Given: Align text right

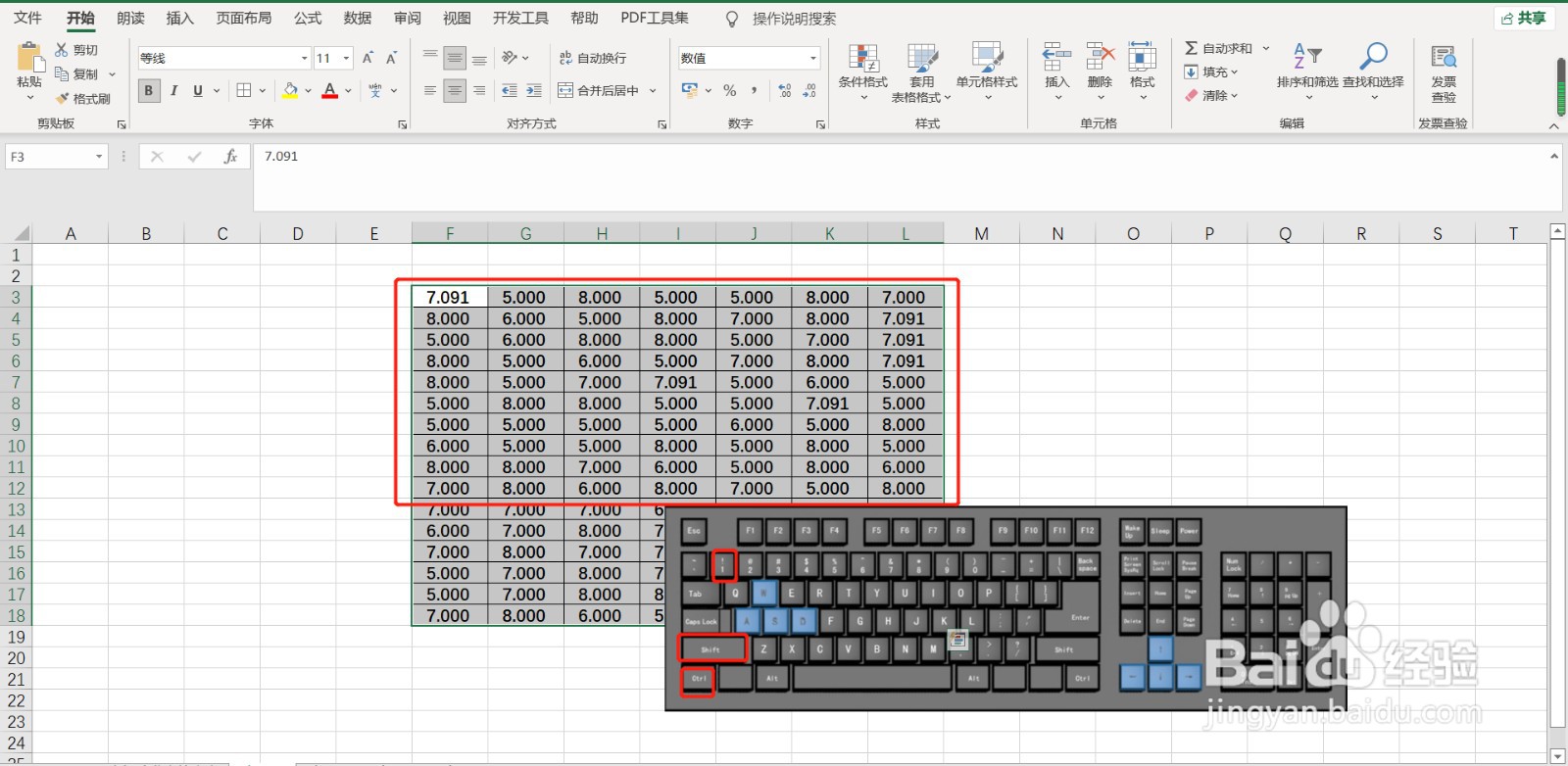Looking at the screenshot, I should point(479,91).
